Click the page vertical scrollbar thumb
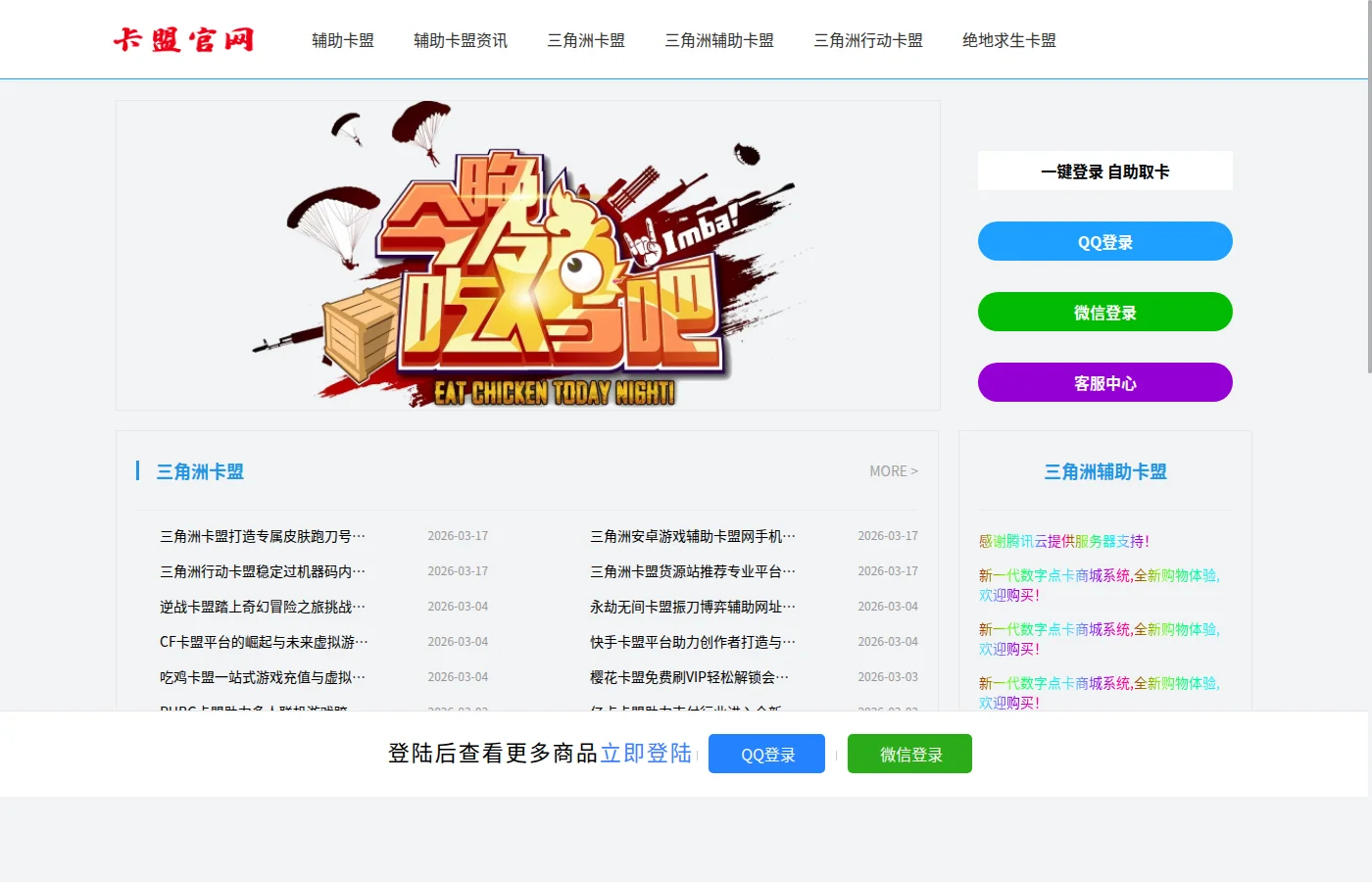Screen dimensions: 1372x882 pyautogui.click(x=1369, y=186)
